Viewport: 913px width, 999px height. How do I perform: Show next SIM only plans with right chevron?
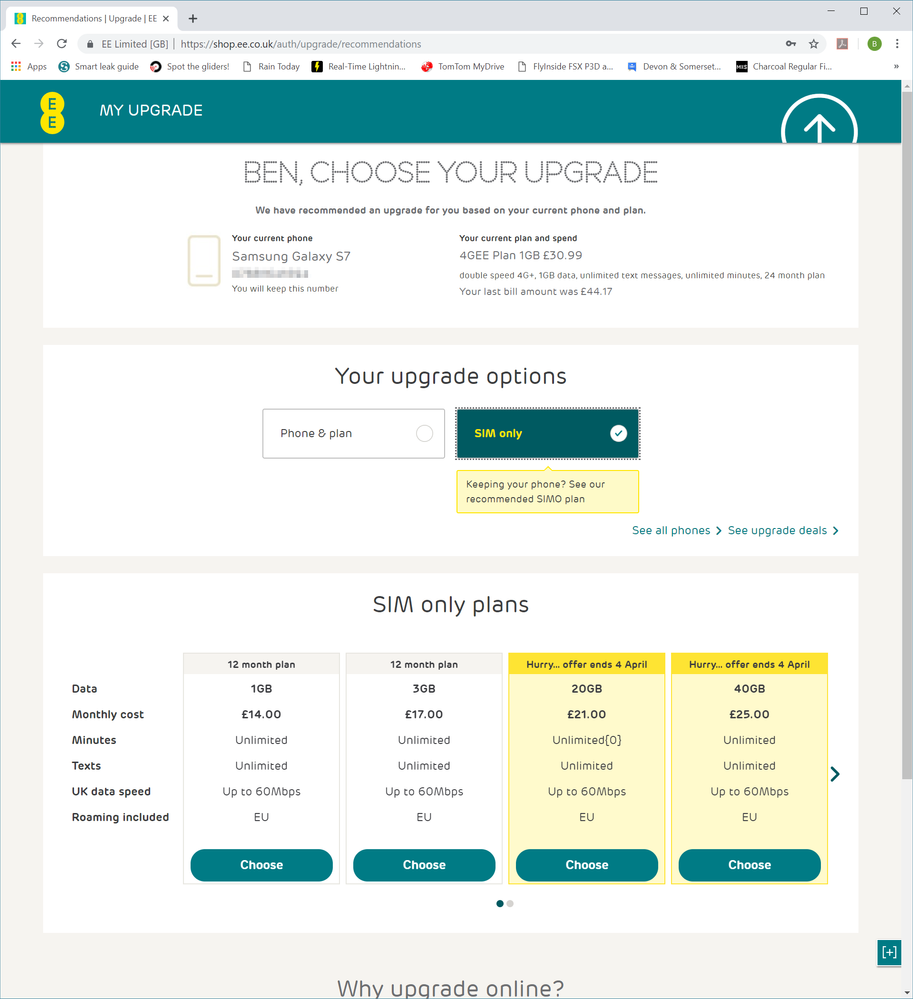835,774
